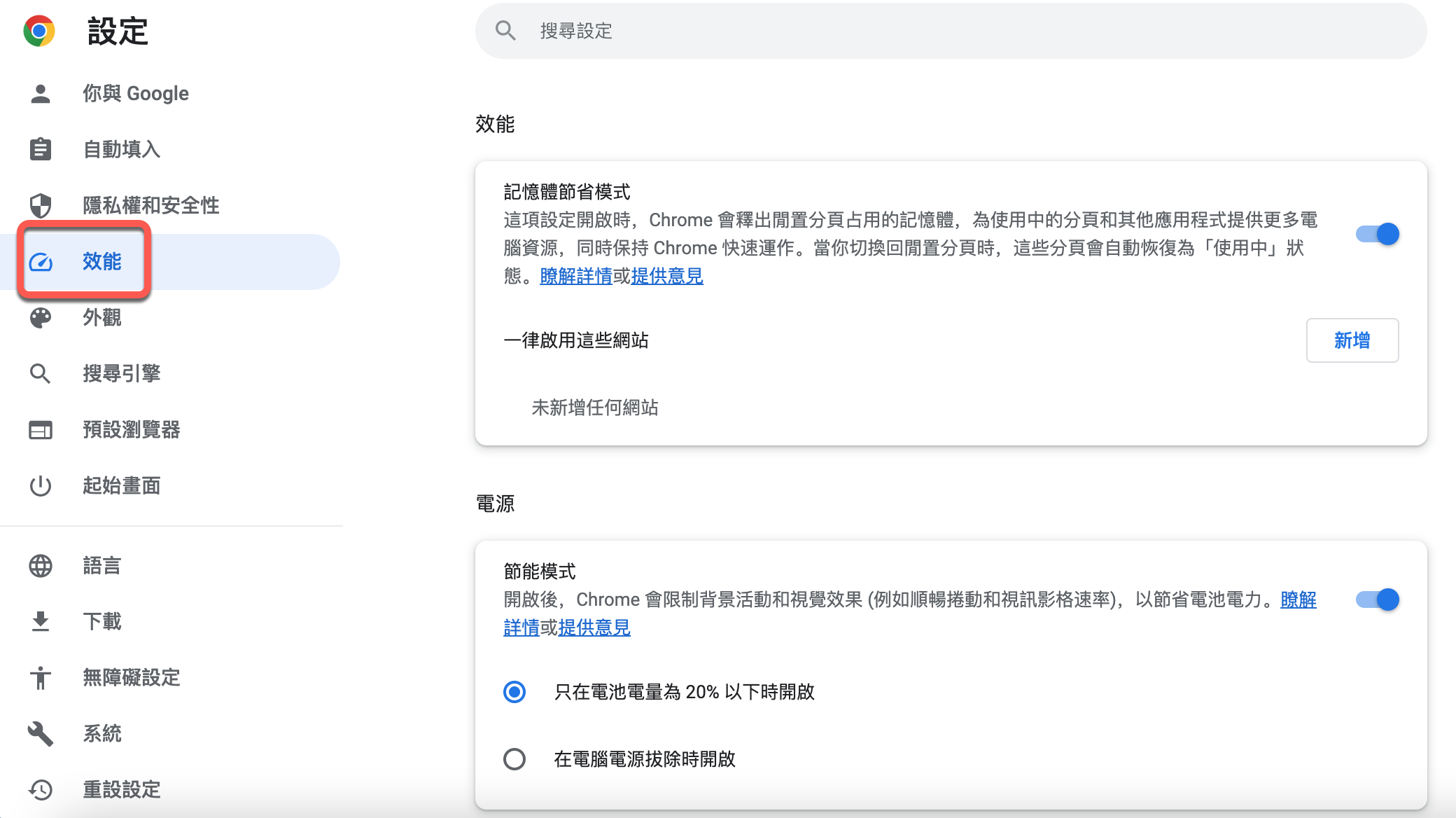The width and height of the screenshot is (1456, 818).
Task: Click the power icon for 起始畫面
Action: pos(41,485)
